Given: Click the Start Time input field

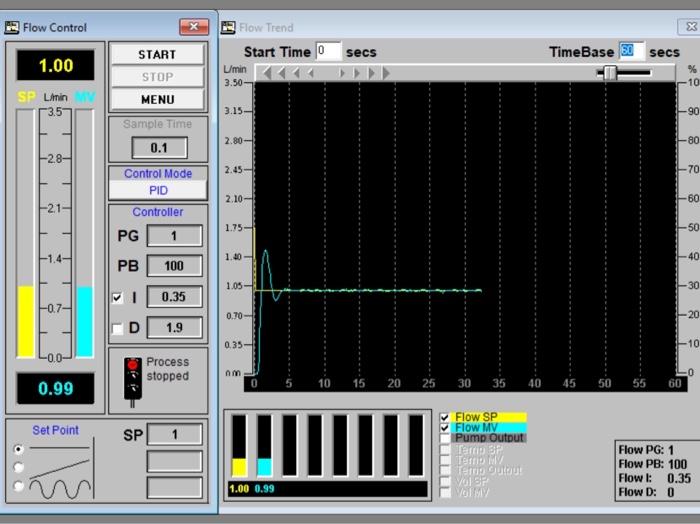Looking at the screenshot, I should click(328, 51).
